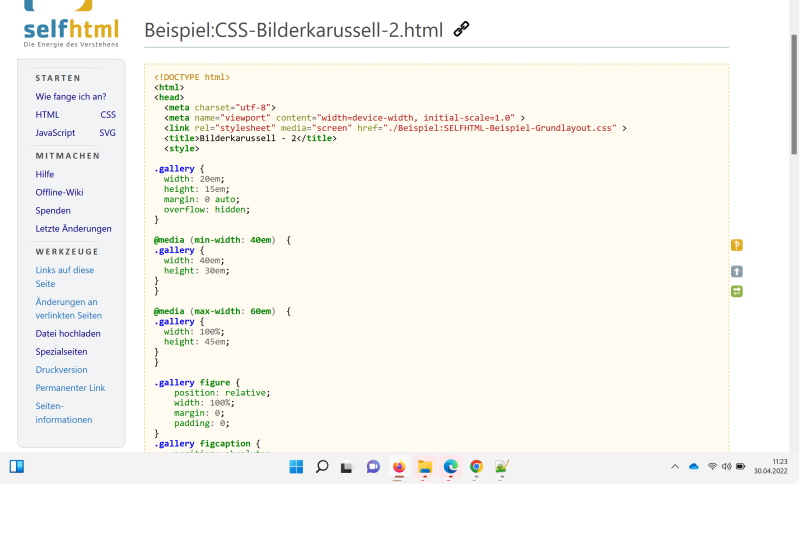Click "Datei hochladen" in Werkzeuge
This screenshot has width=800, height=533.
68,334
